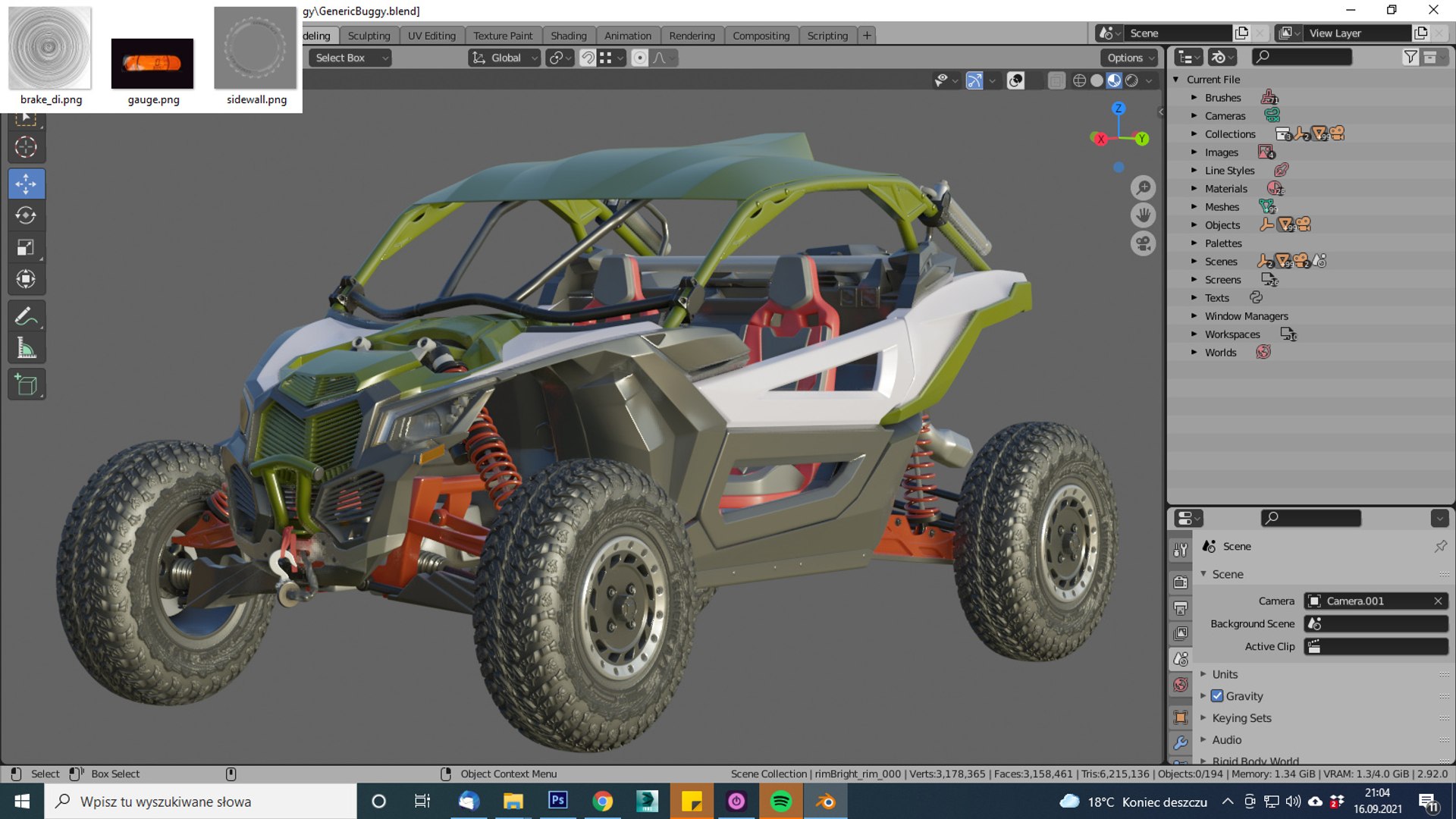Click the outliner search field

1301,57
